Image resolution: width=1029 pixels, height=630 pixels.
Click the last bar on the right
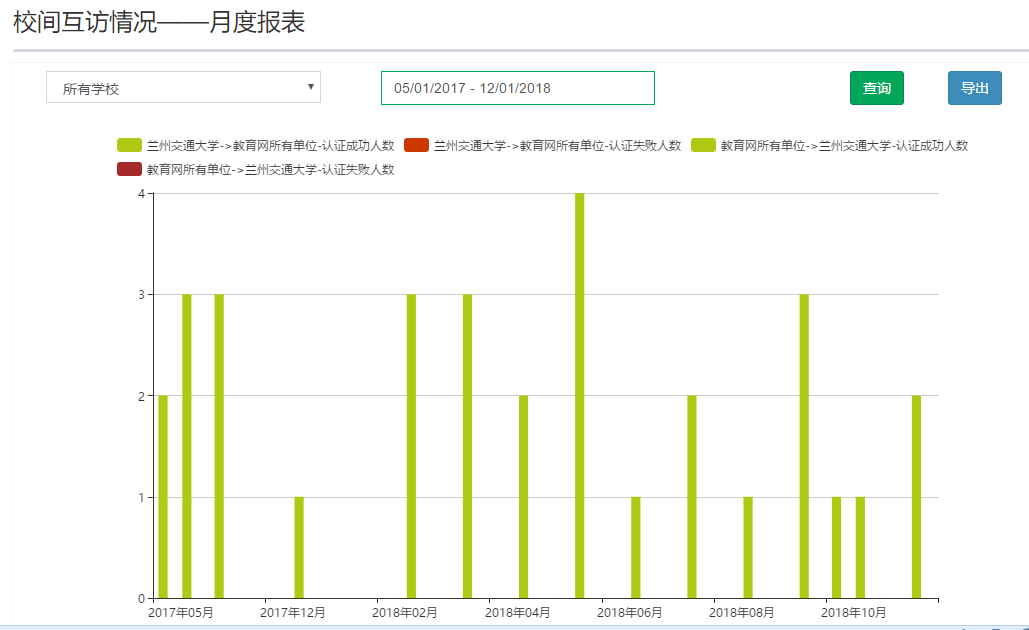(x=916, y=496)
